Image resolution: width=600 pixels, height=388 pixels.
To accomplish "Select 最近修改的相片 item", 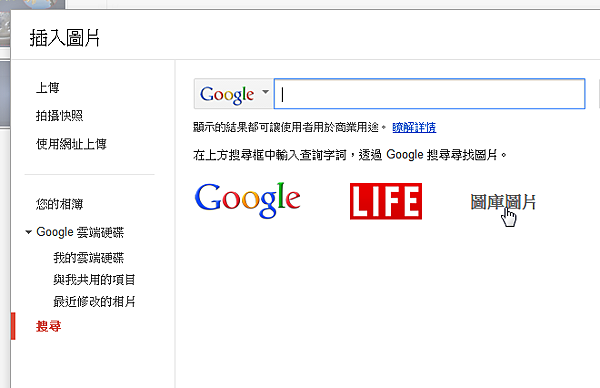I will point(94,302).
